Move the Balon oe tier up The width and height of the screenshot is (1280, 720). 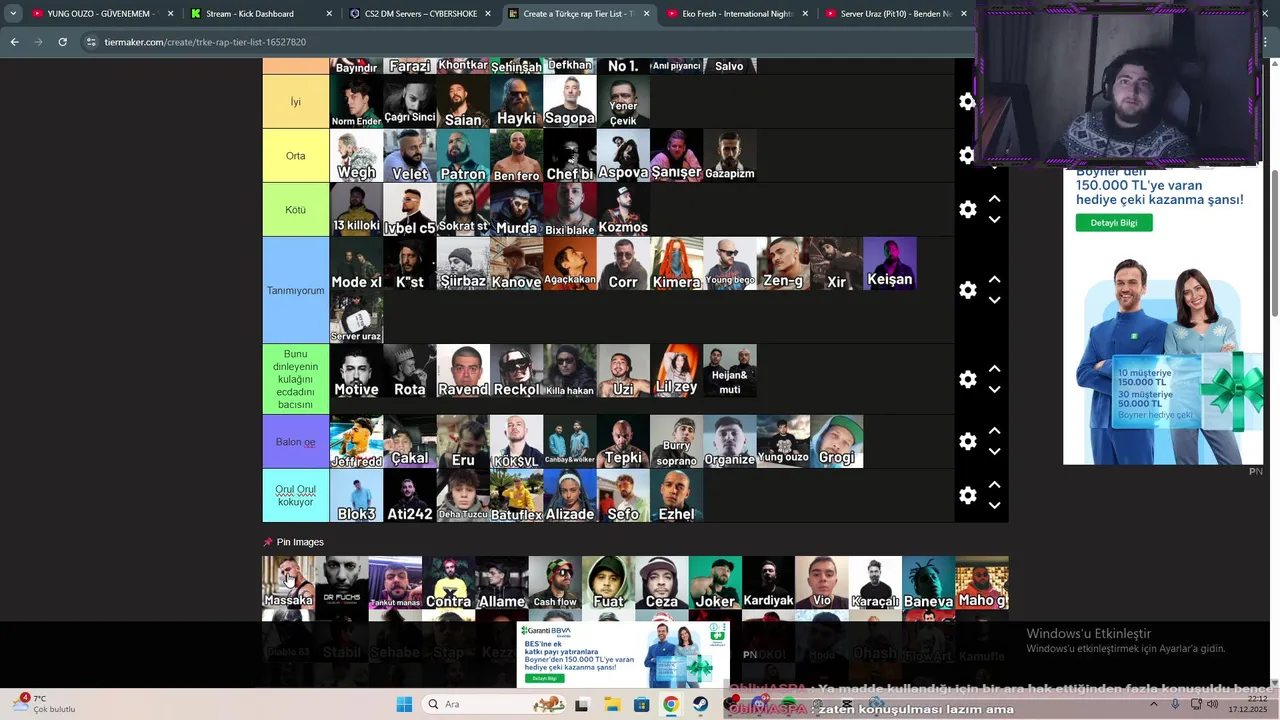coord(994,431)
